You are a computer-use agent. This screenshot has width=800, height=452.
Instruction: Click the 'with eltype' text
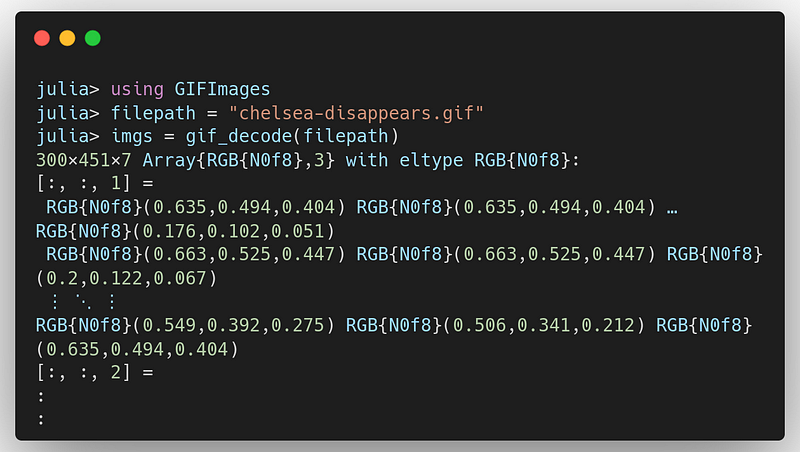click(405, 160)
